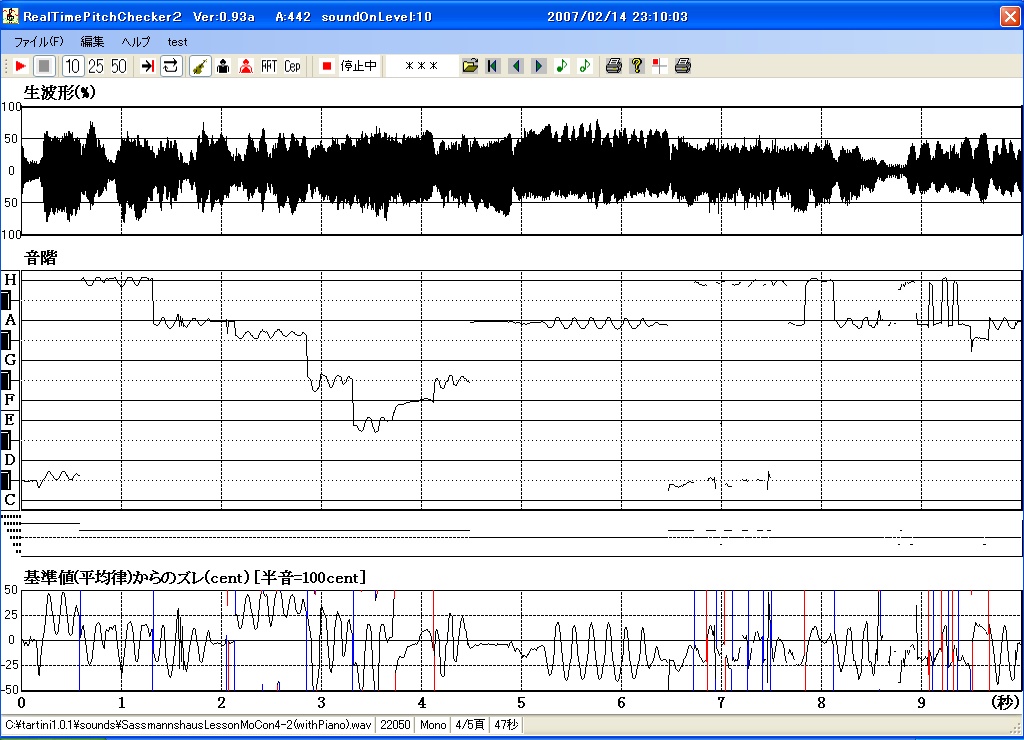
Task: Open the ファイル(F) menu
Action: pyautogui.click(x=39, y=42)
